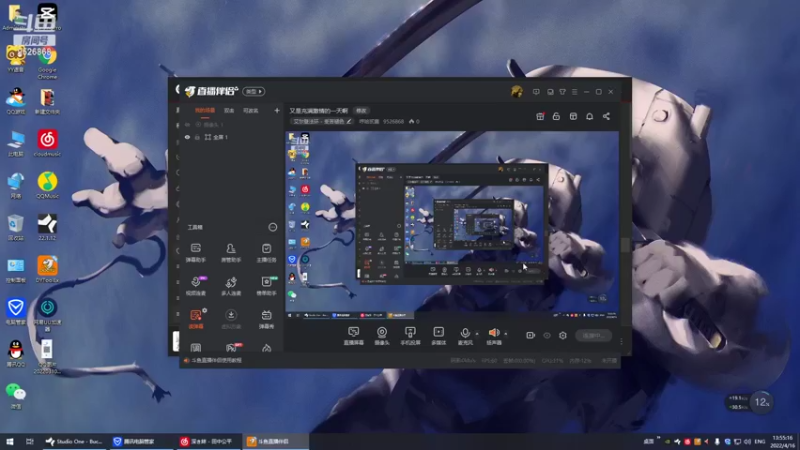Image resolution: width=800 pixels, height=450 pixels.
Task: Open the mode switch pill beside logo
Action: coord(254,91)
